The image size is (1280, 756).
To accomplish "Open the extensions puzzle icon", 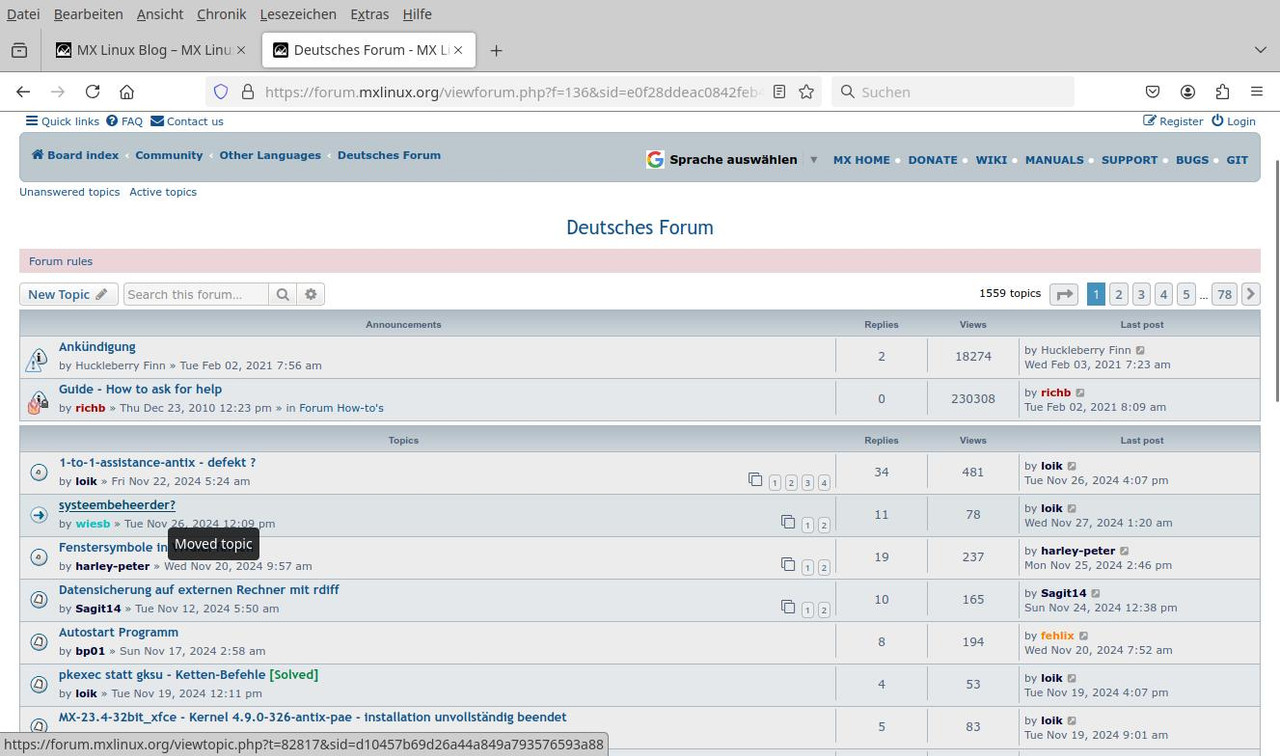I will pyautogui.click(x=1222, y=91).
